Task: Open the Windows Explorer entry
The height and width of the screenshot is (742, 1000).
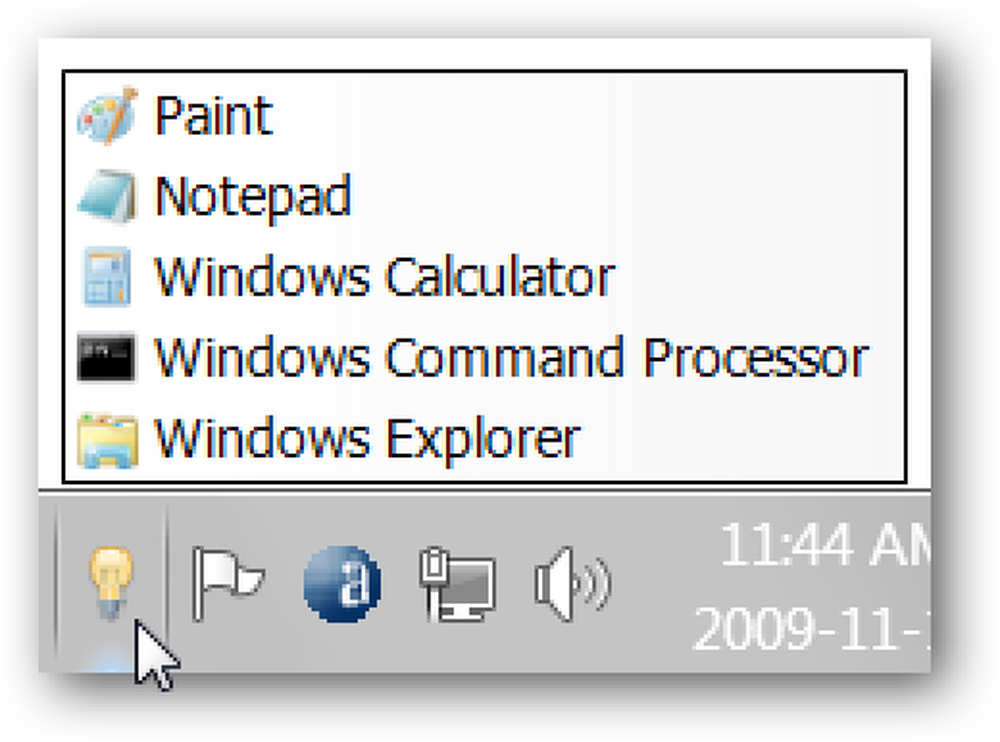Action: point(367,440)
